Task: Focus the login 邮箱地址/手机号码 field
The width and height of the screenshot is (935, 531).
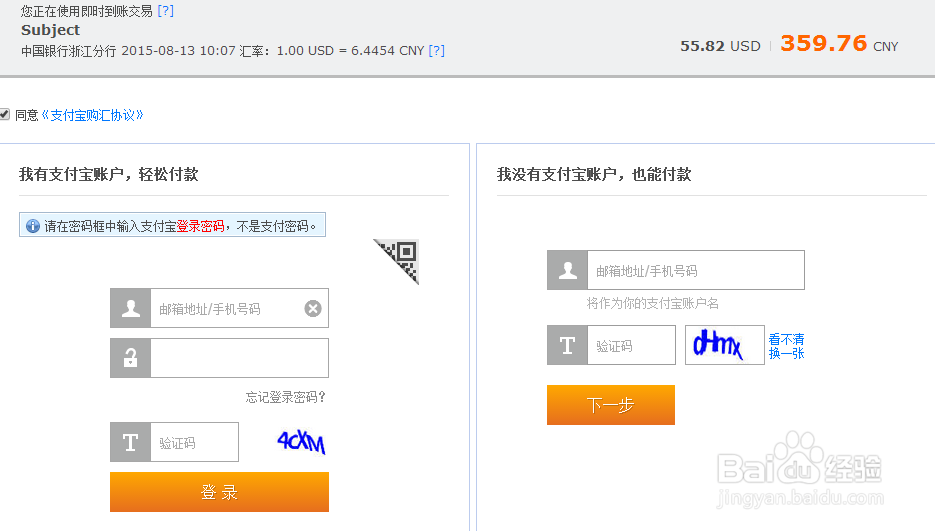Action: (240, 308)
